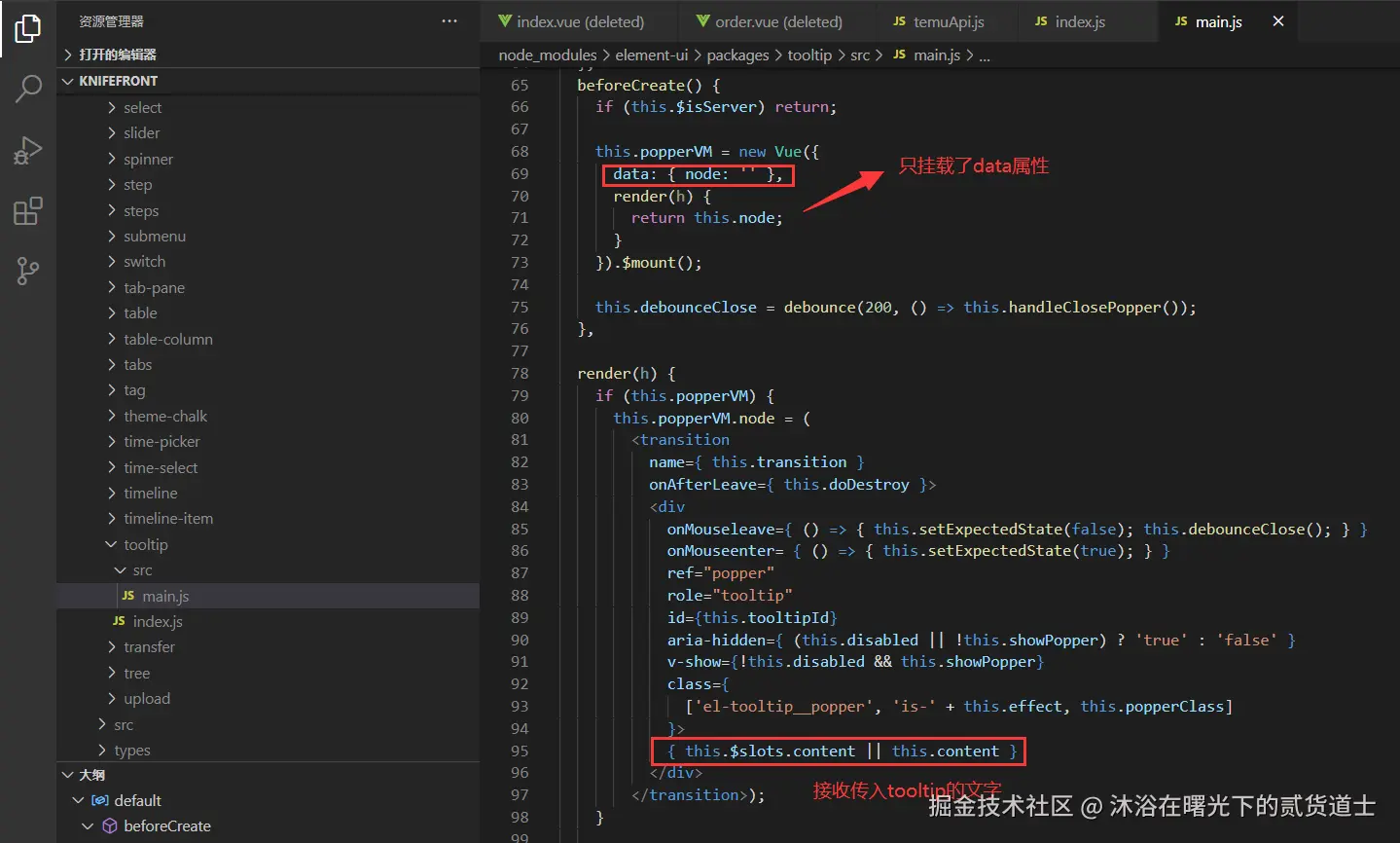
Task: Select the switch folder
Action: (268, 261)
